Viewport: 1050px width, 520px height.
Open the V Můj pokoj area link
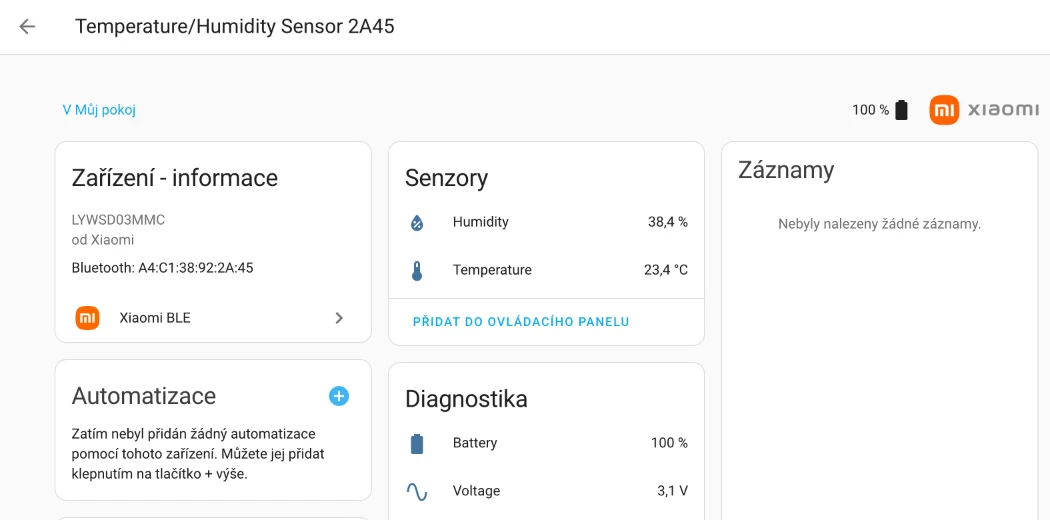(99, 110)
